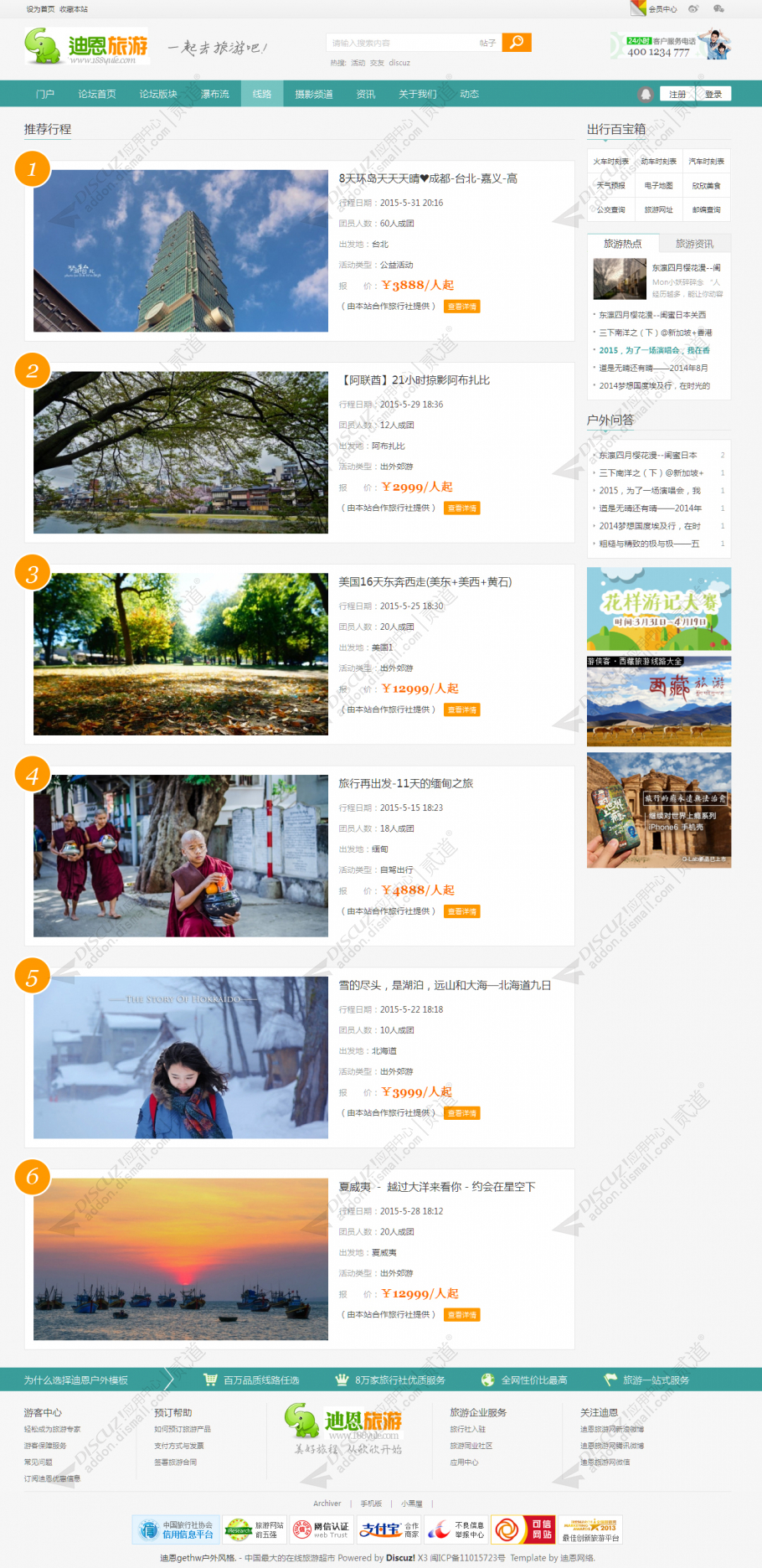Click the crown icon beside 8万家旅行社优质服务

tap(342, 1380)
